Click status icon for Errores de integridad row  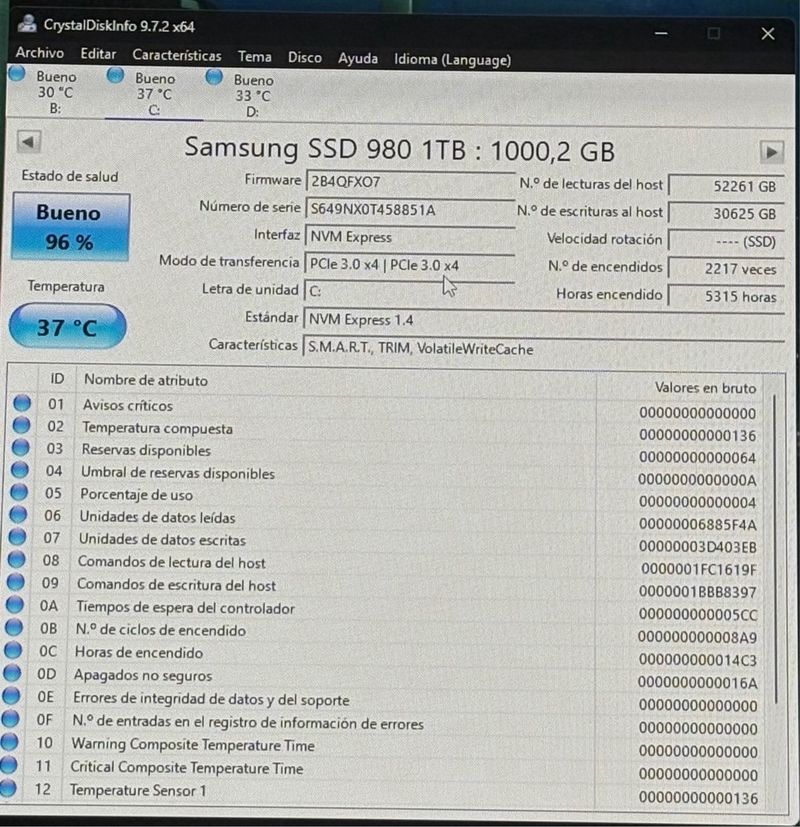pyautogui.click(x=11, y=696)
